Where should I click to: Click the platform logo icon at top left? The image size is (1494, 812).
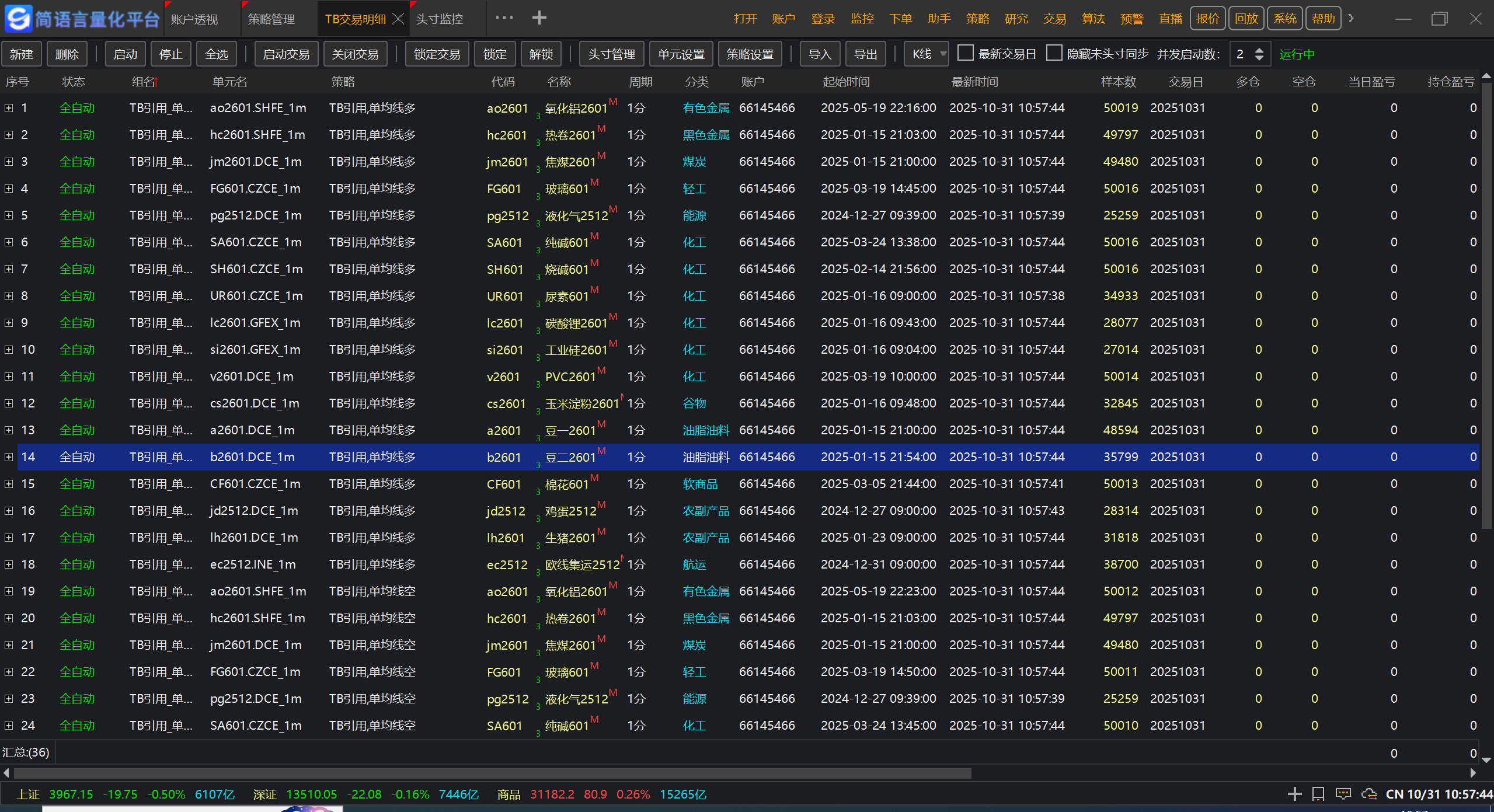pyautogui.click(x=18, y=19)
